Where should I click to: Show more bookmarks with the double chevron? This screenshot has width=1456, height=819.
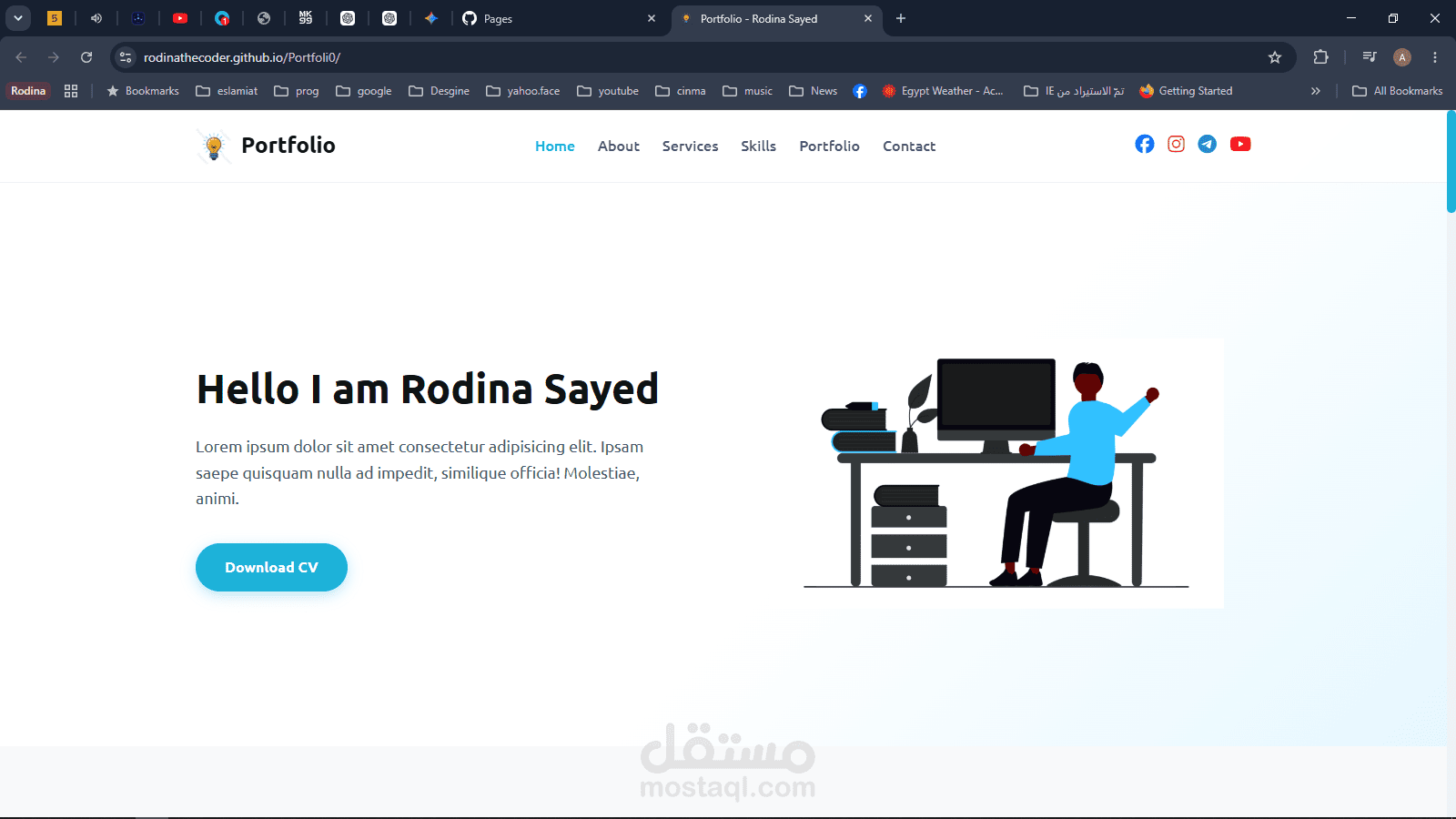tap(1315, 91)
